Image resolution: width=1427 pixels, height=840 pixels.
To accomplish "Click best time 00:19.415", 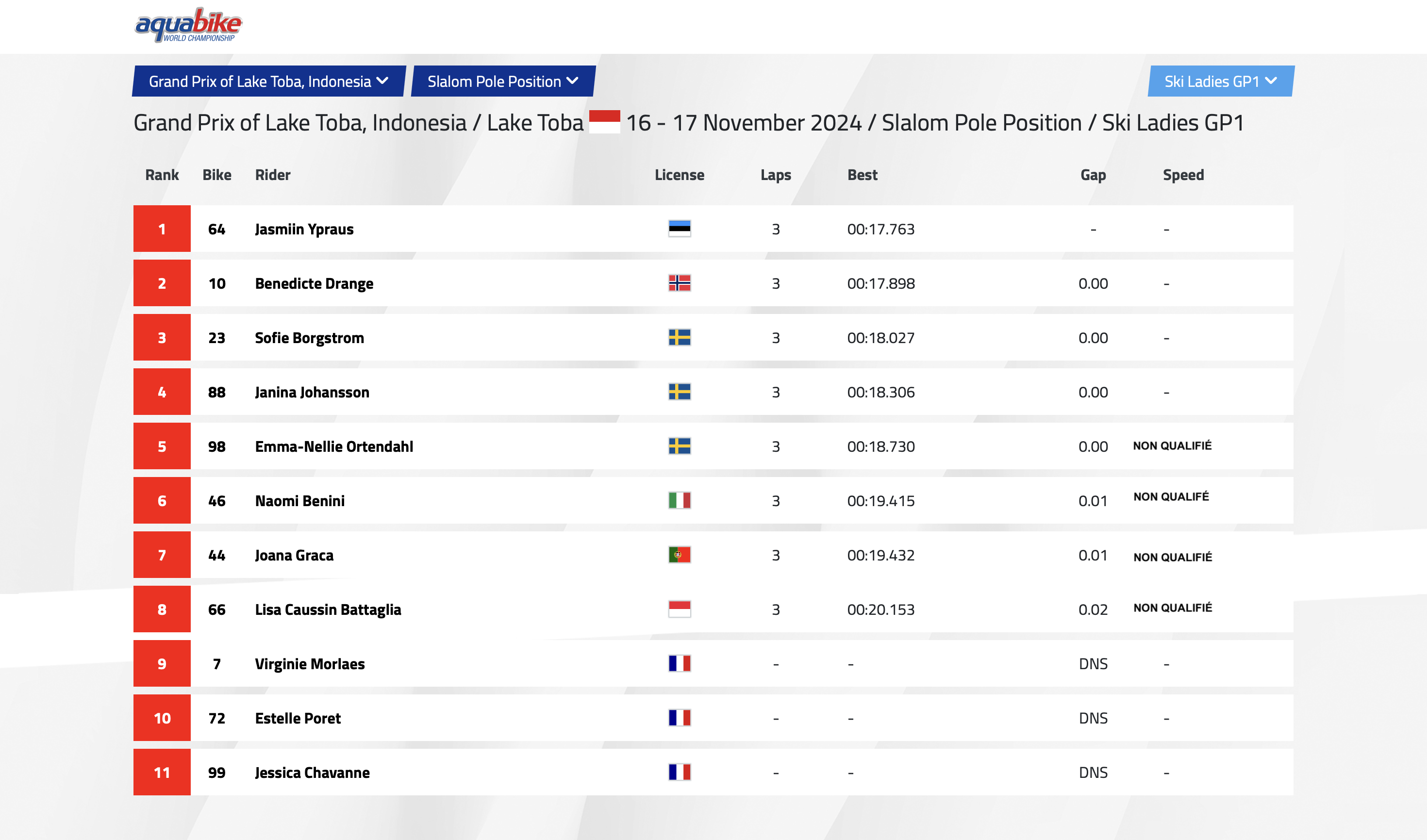I will click(881, 501).
